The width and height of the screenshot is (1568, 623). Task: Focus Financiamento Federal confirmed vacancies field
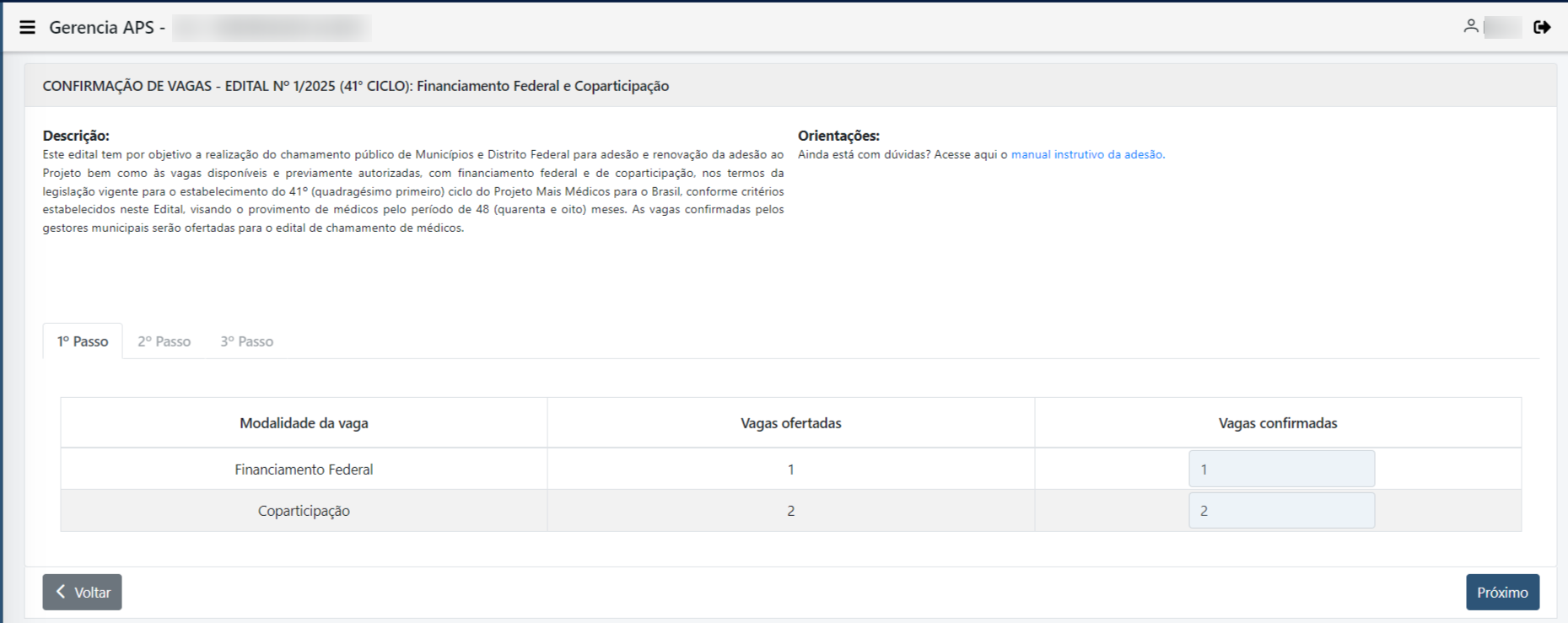click(x=1281, y=469)
